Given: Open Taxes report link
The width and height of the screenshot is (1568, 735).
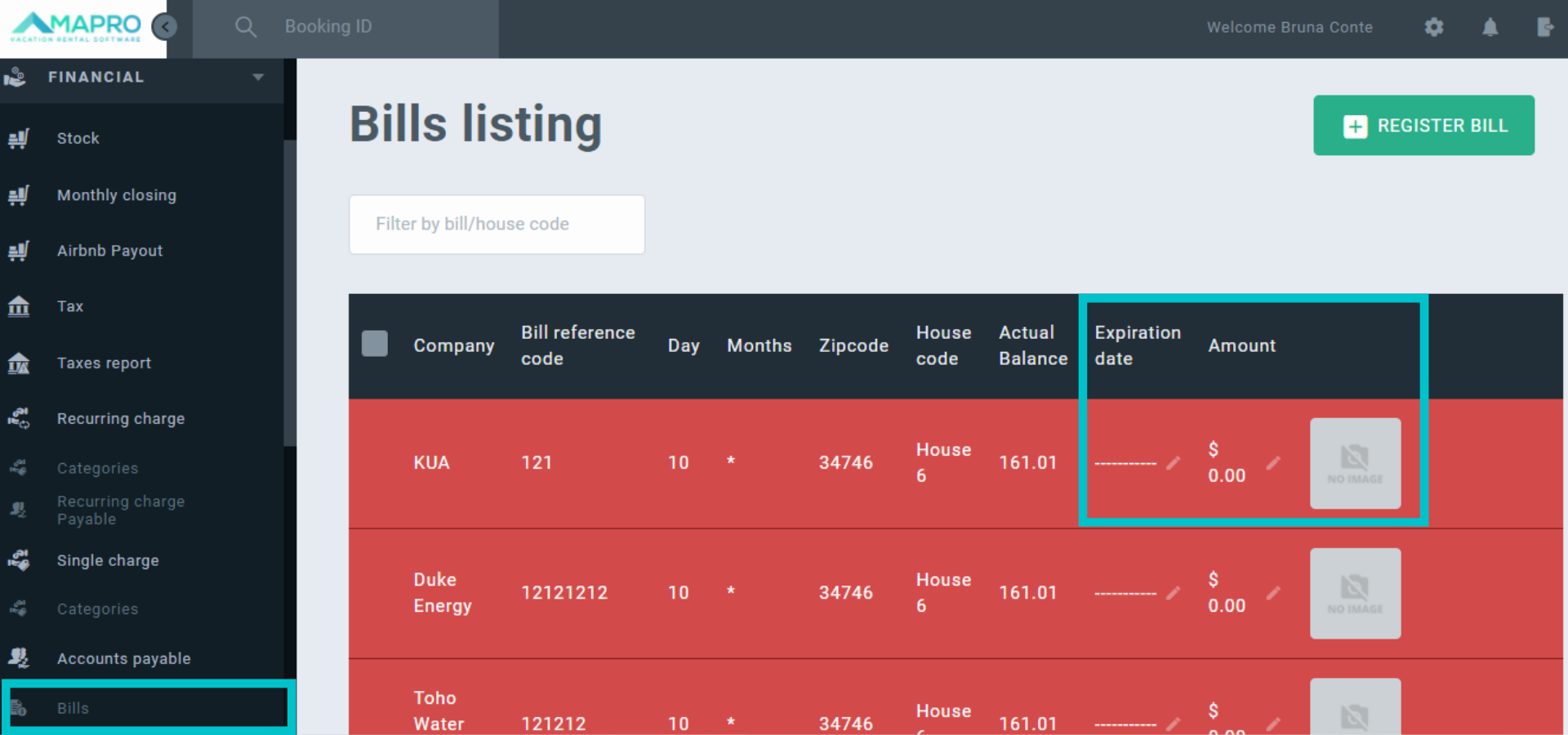Looking at the screenshot, I should [x=104, y=363].
